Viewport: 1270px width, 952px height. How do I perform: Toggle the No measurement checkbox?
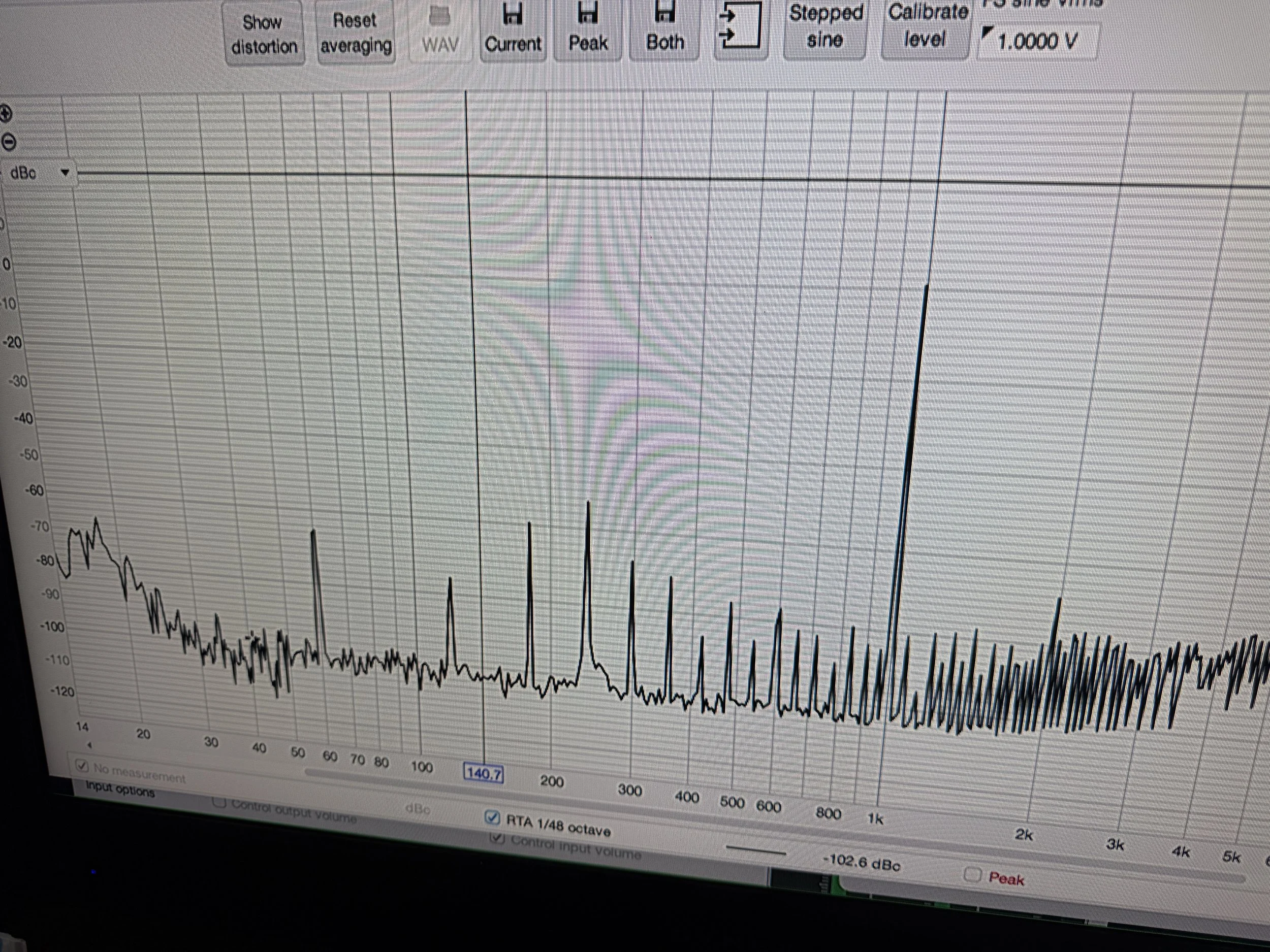click(82, 766)
